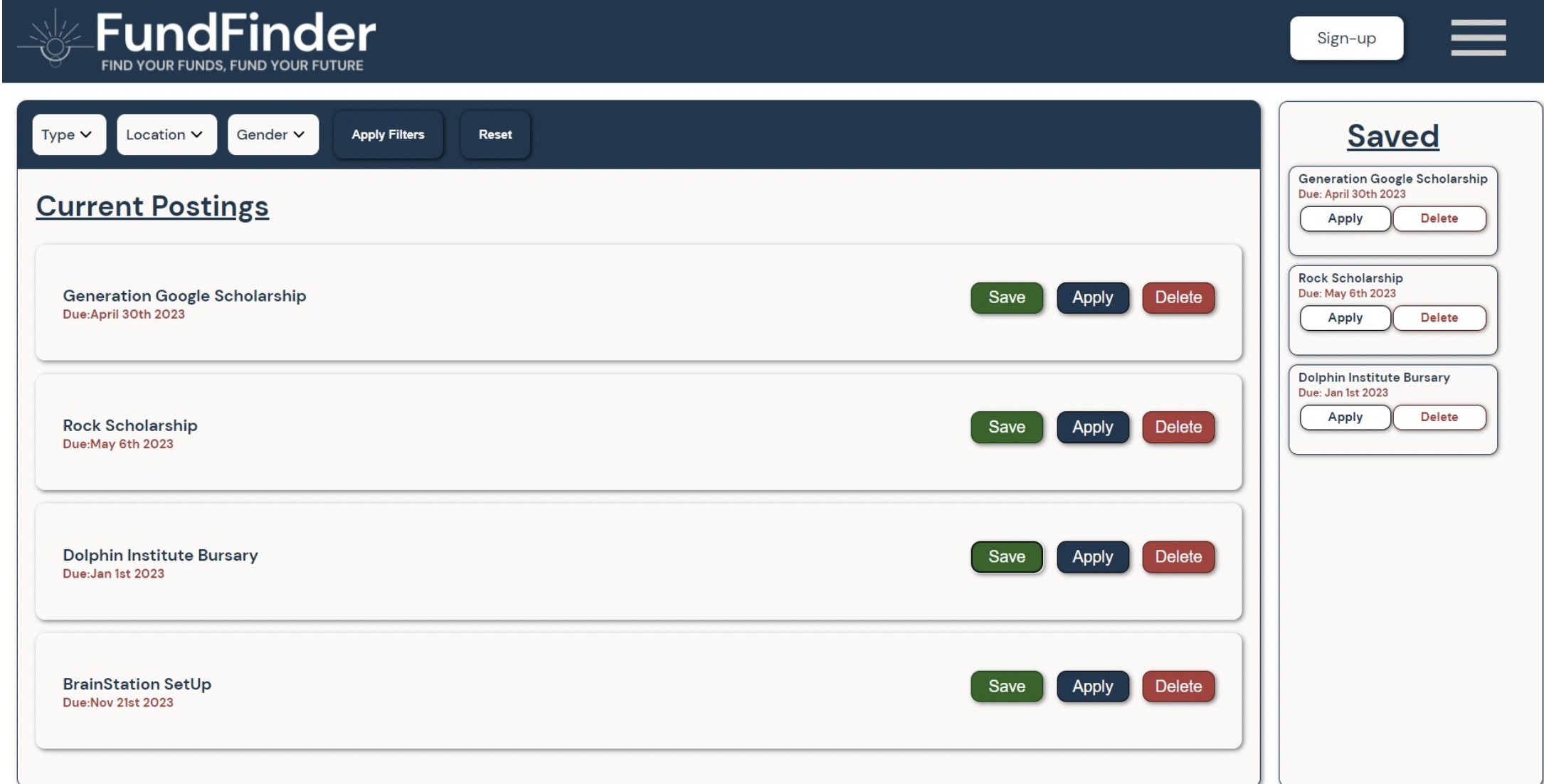This screenshot has width=1544, height=784.
Task: Click the Current Postings heading
Action: (152, 206)
